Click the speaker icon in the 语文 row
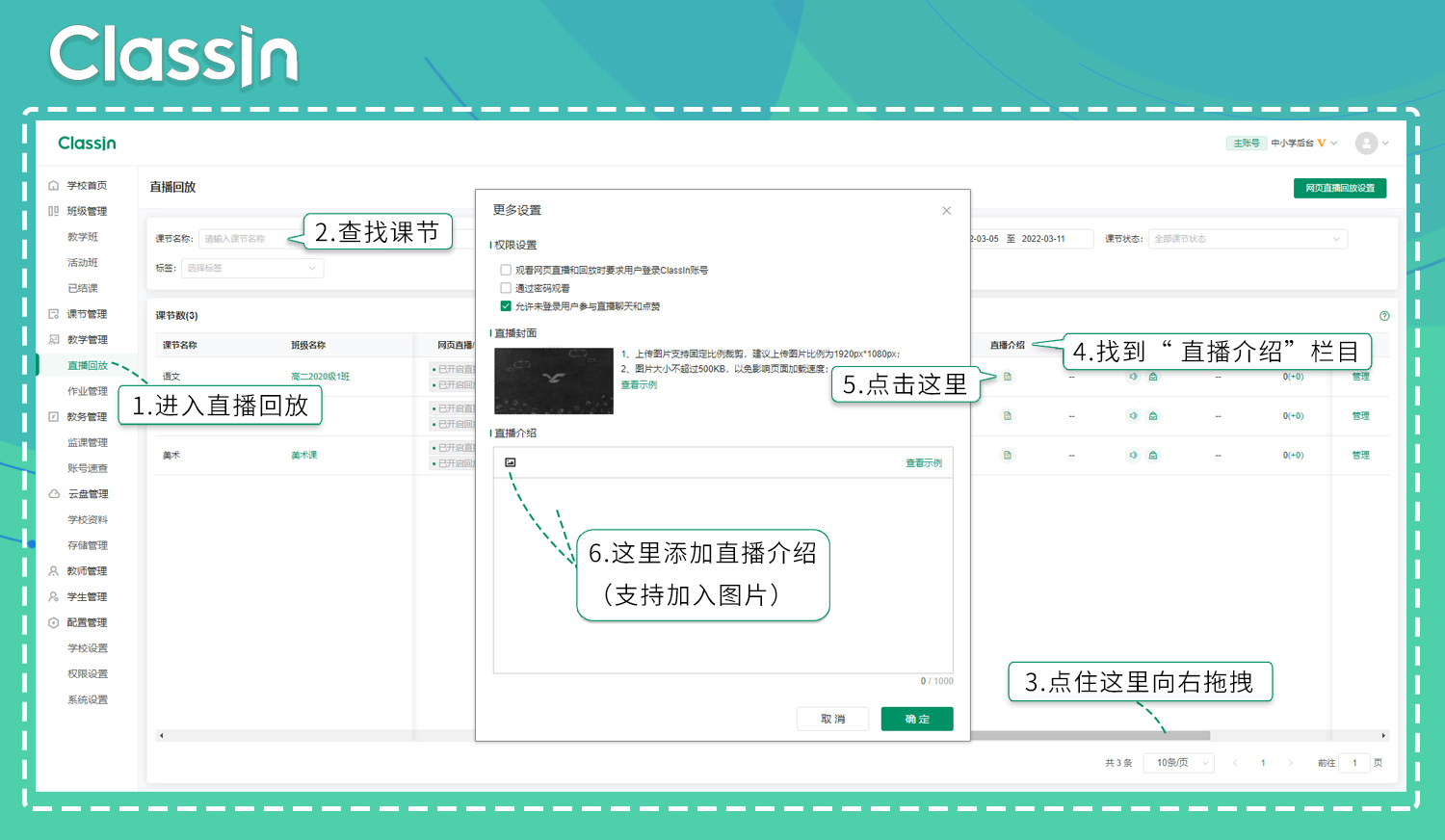Screen dimensions: 1445x840 [x=1133, y=377]
